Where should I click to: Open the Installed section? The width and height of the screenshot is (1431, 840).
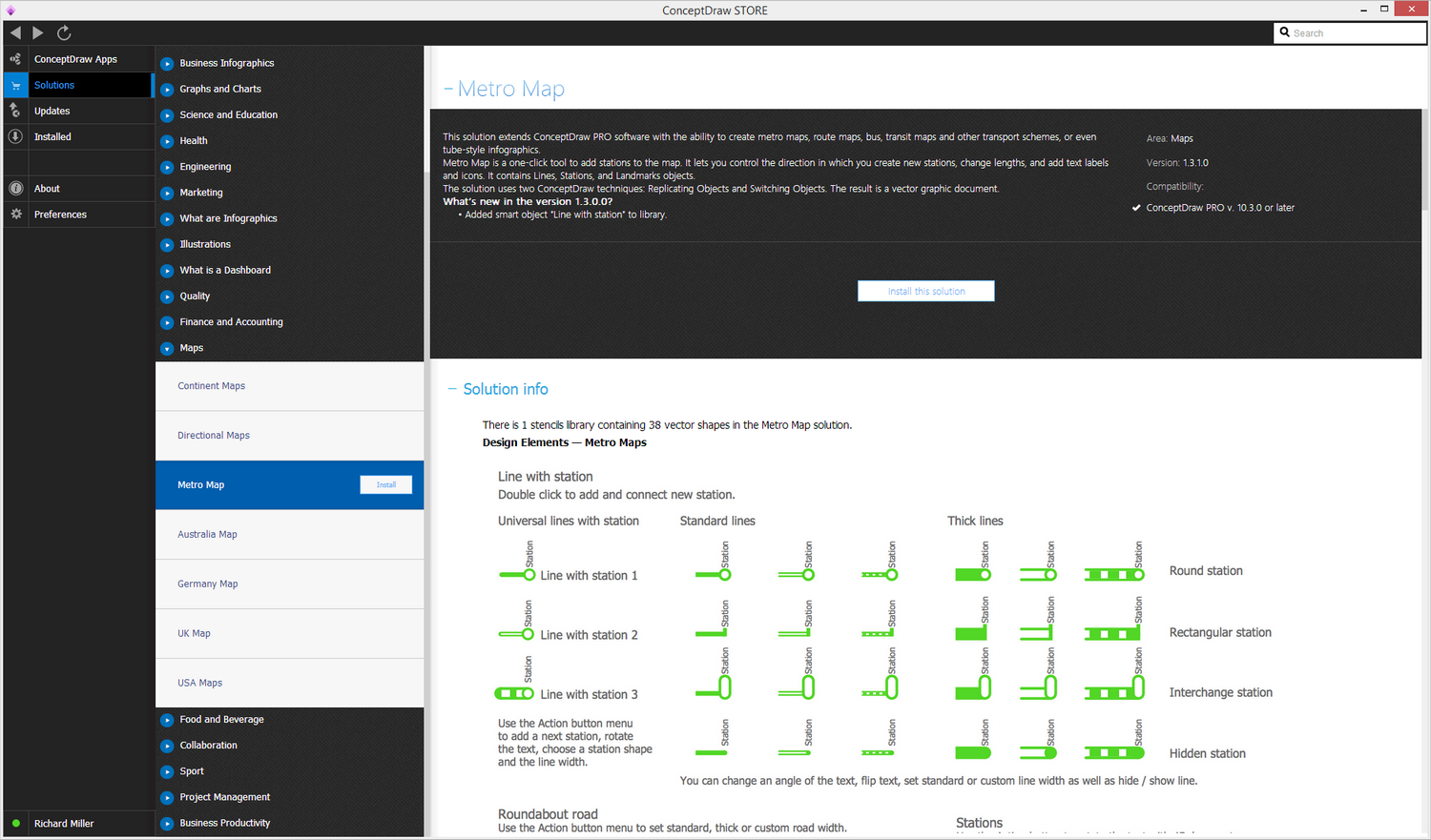click(x=76, y=136)
